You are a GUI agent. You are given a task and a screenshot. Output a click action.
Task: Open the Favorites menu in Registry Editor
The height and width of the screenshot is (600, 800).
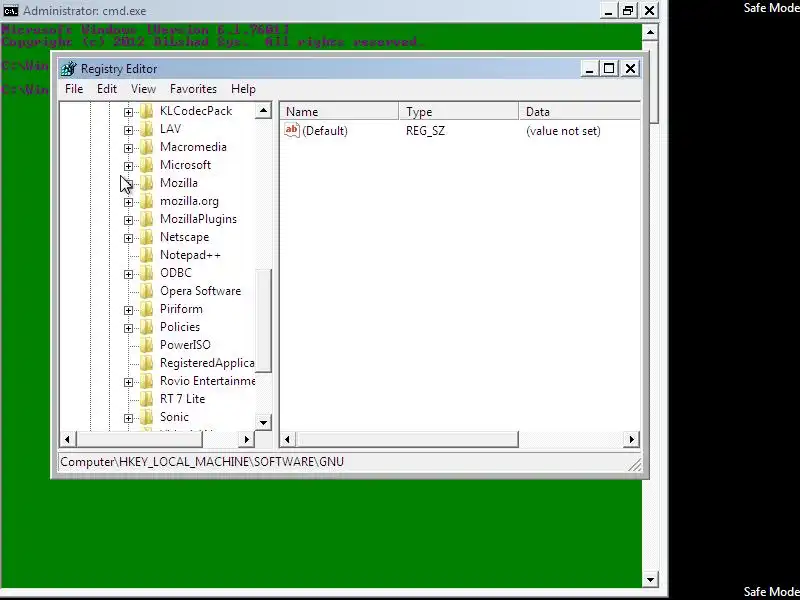click(x=193, y=89)
